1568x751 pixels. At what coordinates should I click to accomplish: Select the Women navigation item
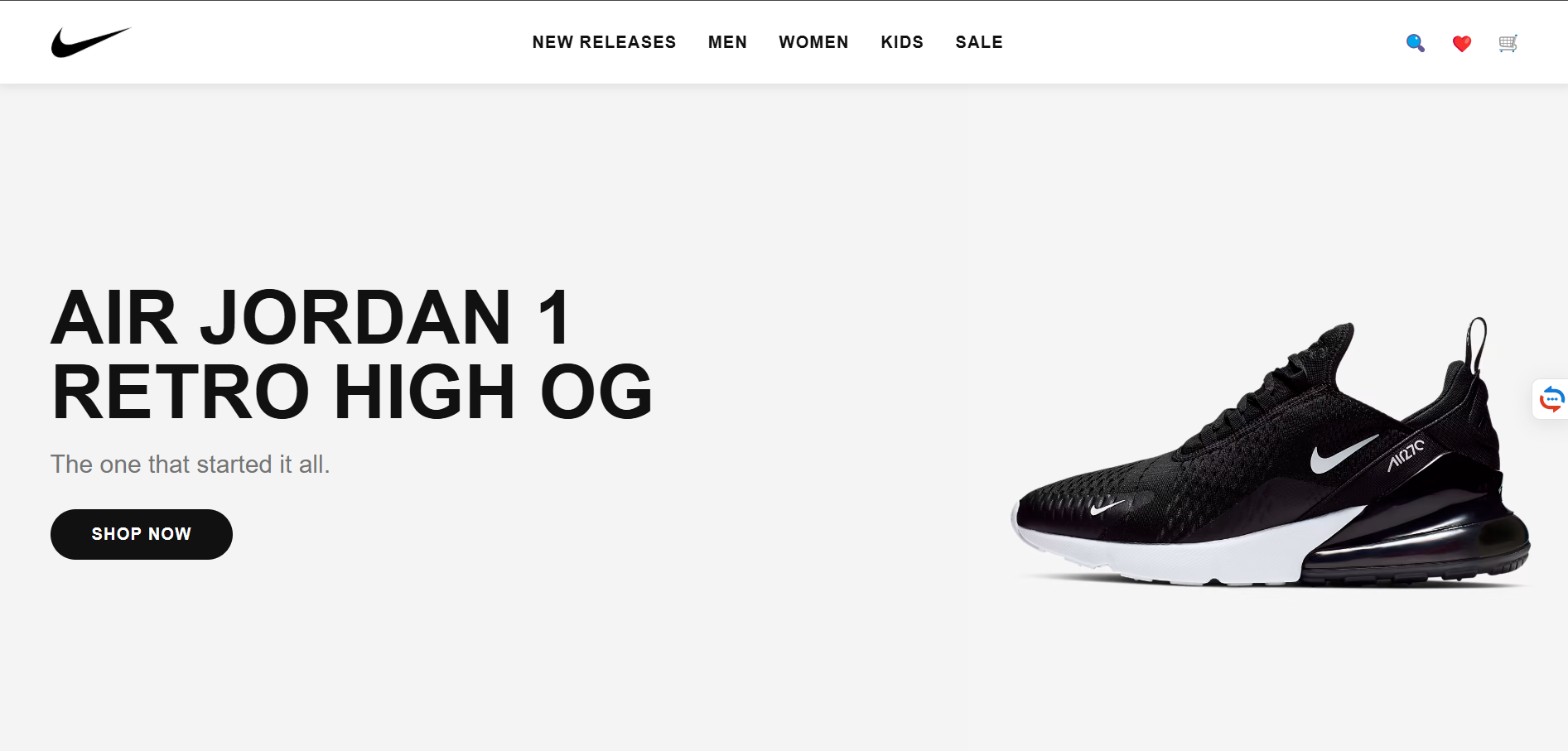(x=813, y=42)
